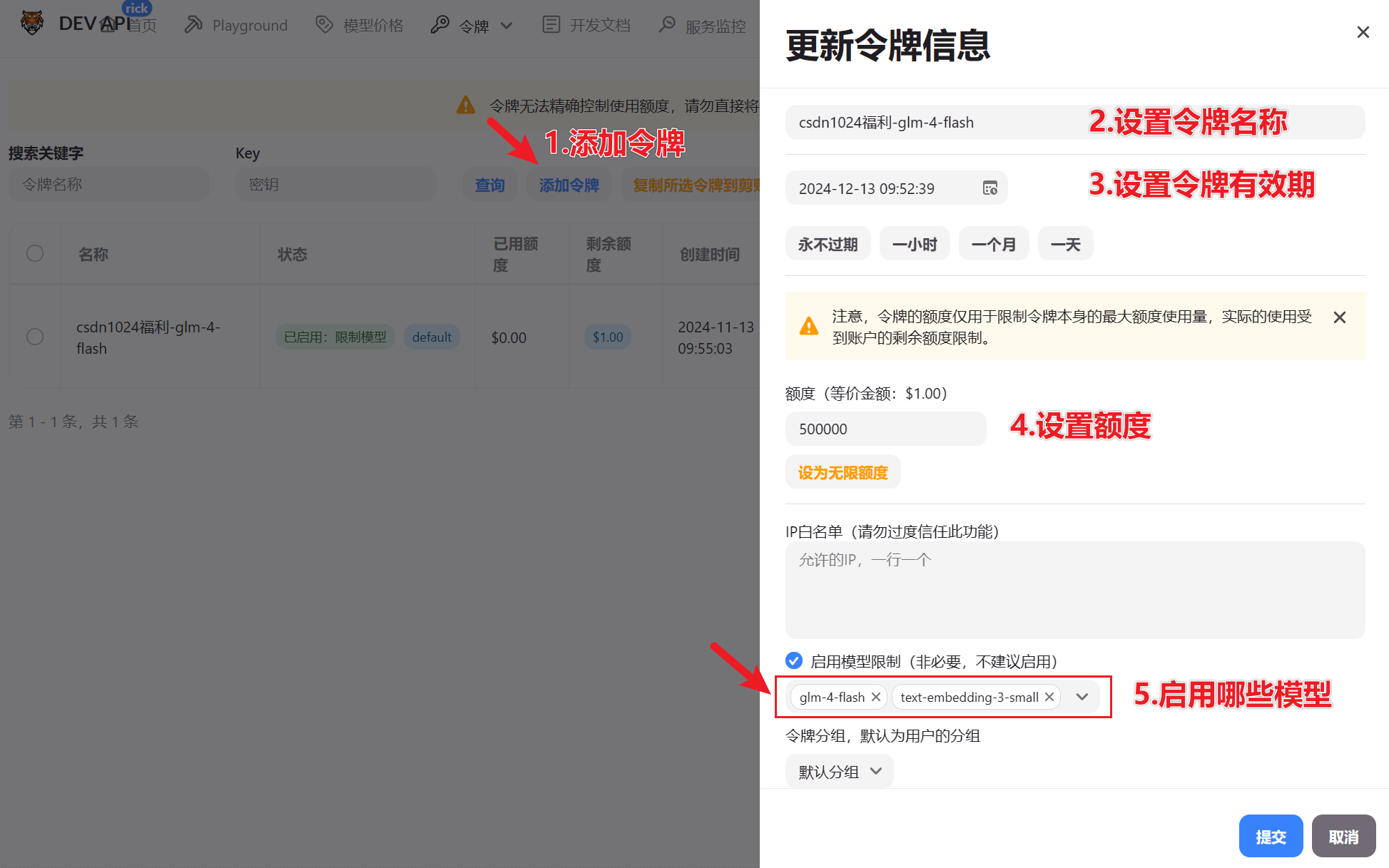The height and width of the screenshot is (868, 1389).
Task: Remove the glm-4-flash model tag
Action: point(876,697)
